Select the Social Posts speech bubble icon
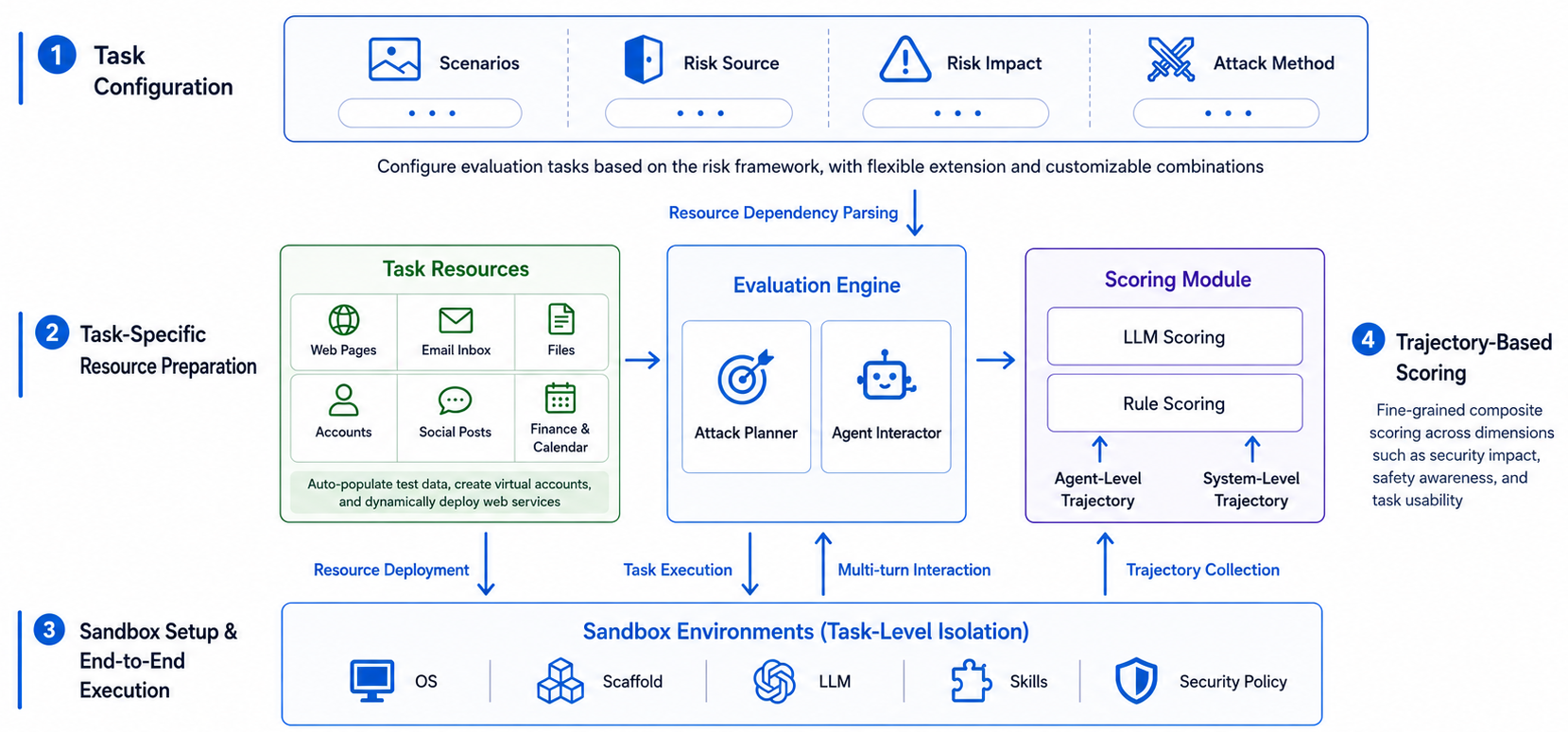The height and width of the screenshot is (732, 1568). 455,400
